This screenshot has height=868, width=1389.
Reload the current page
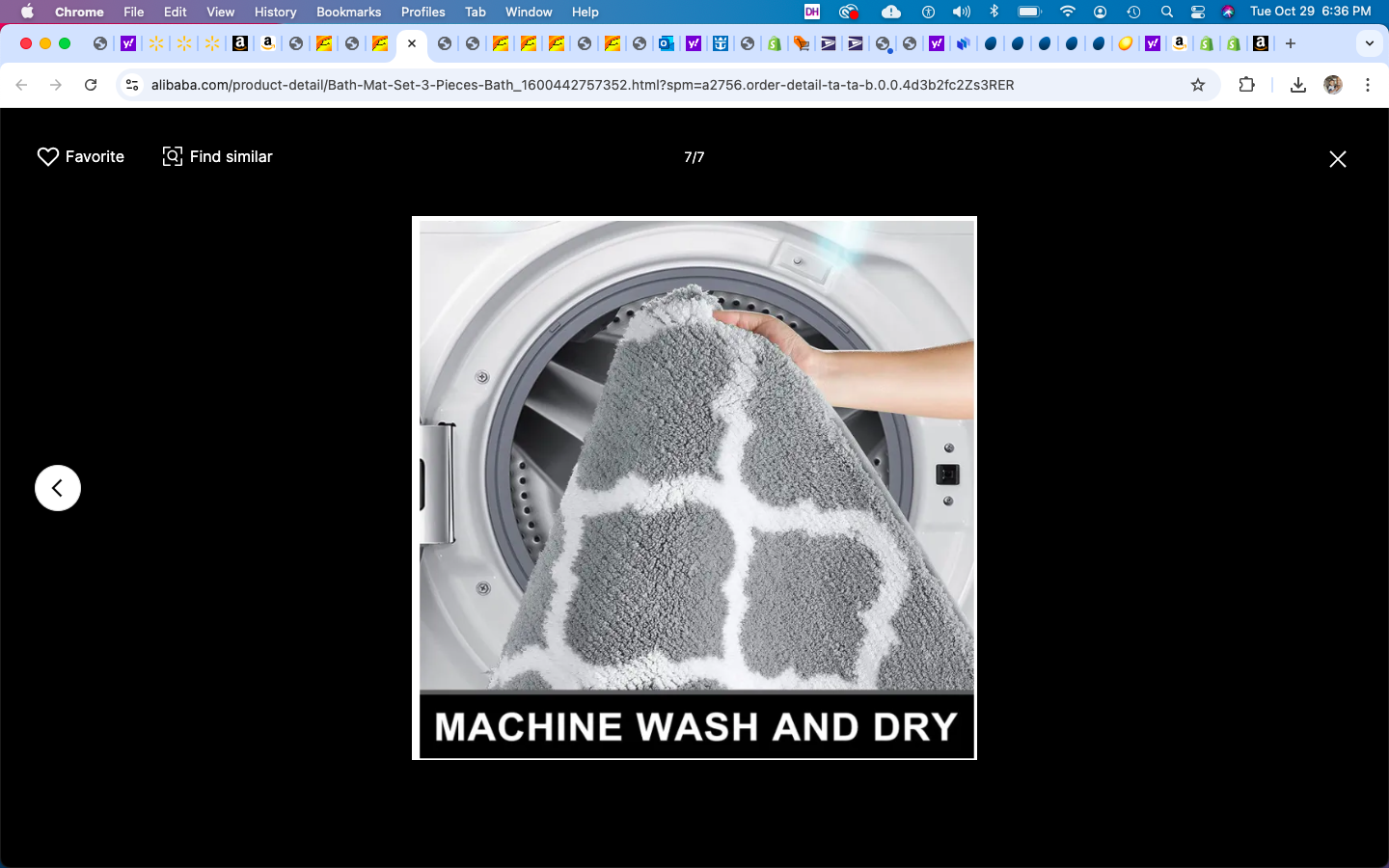91,85
